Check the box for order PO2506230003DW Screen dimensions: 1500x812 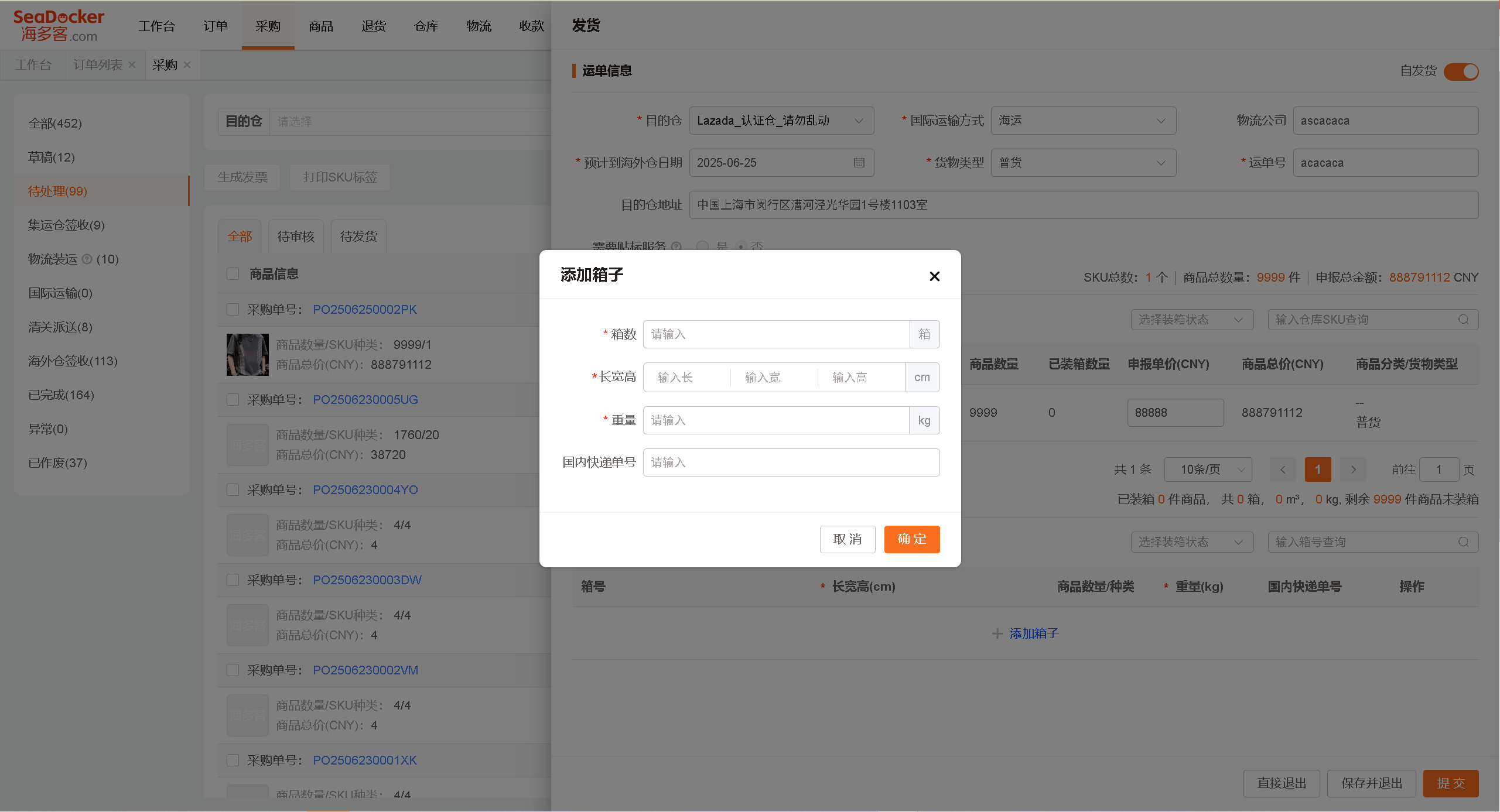(233, 580)
